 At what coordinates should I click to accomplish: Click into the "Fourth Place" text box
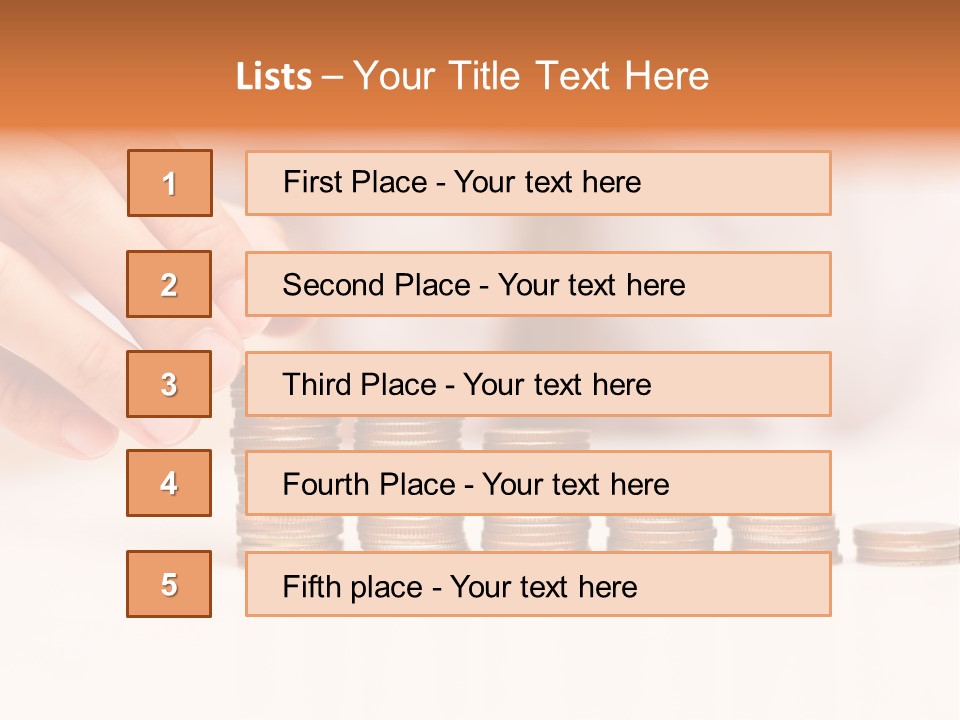[x=538, y=483]
